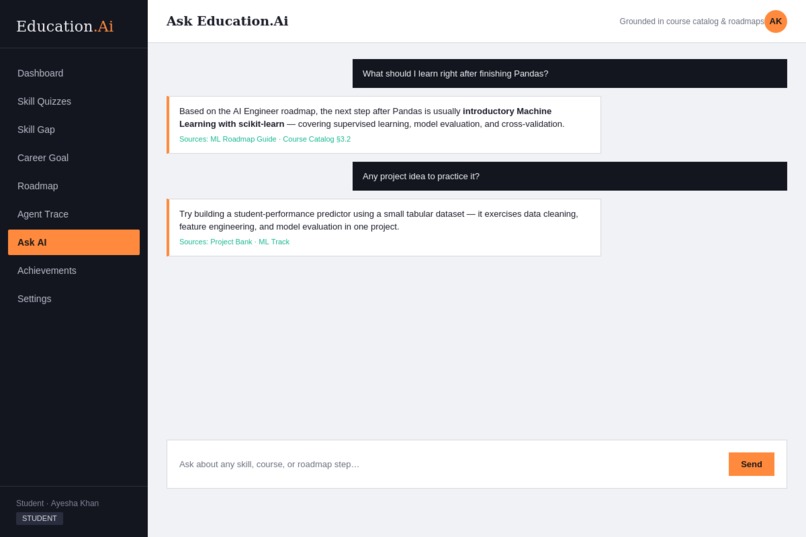Click the scikit-learn answer bubble

click(x=383, y=125)
